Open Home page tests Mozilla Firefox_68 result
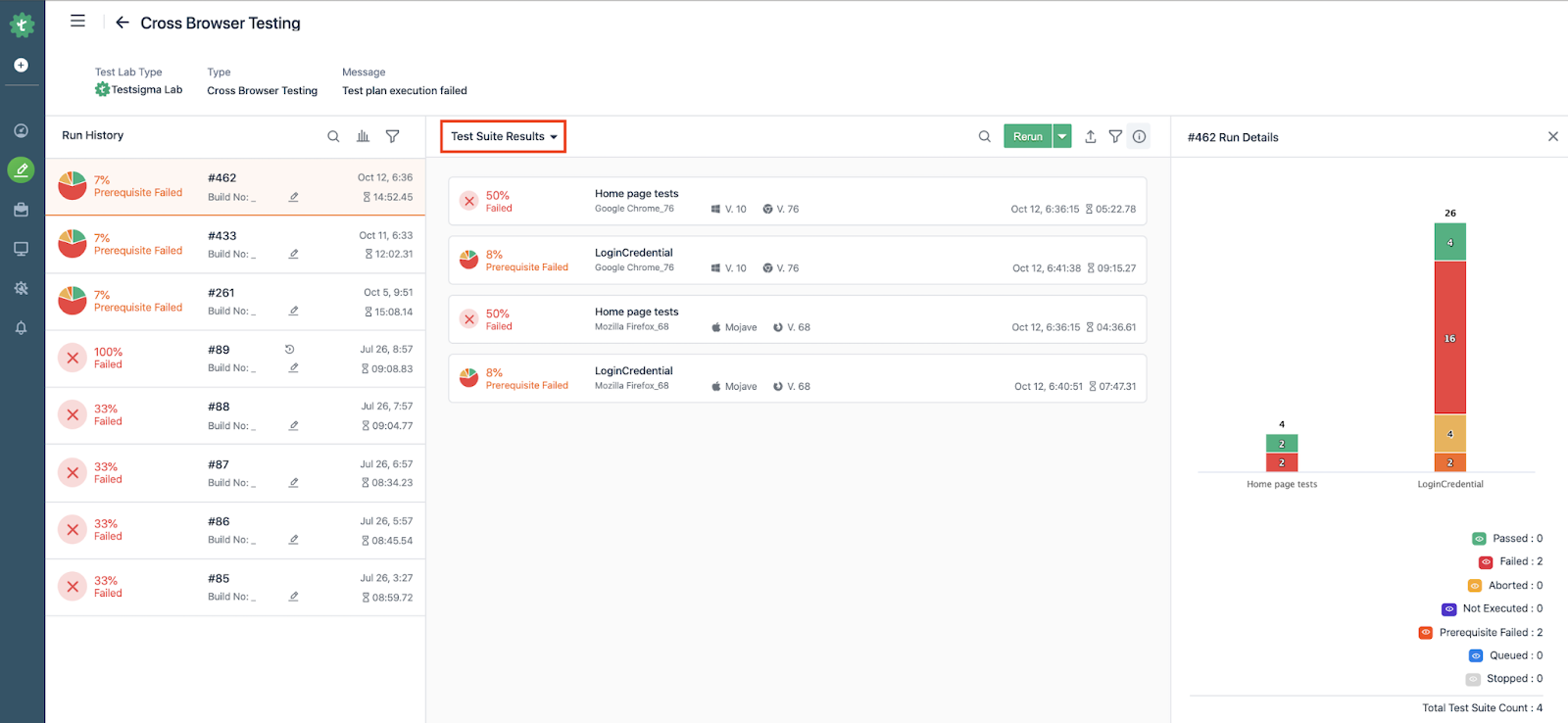The width and height of the screenshot is (1568, 723). point(798,319)
